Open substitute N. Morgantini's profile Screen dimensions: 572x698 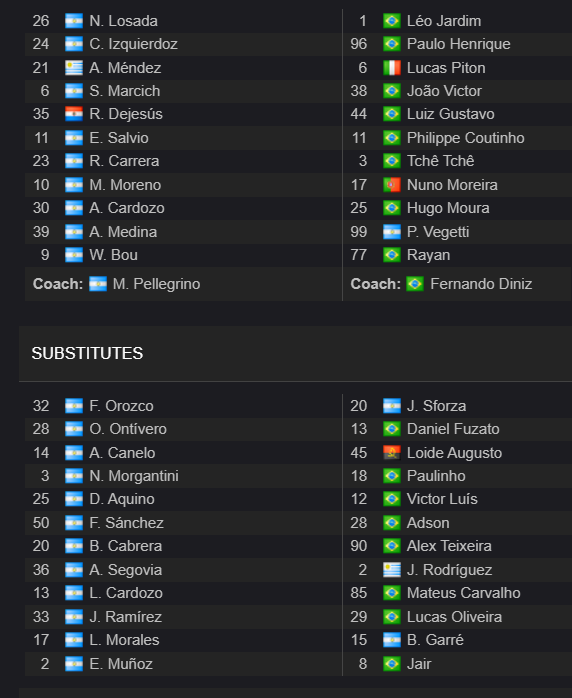click(134, 476)
